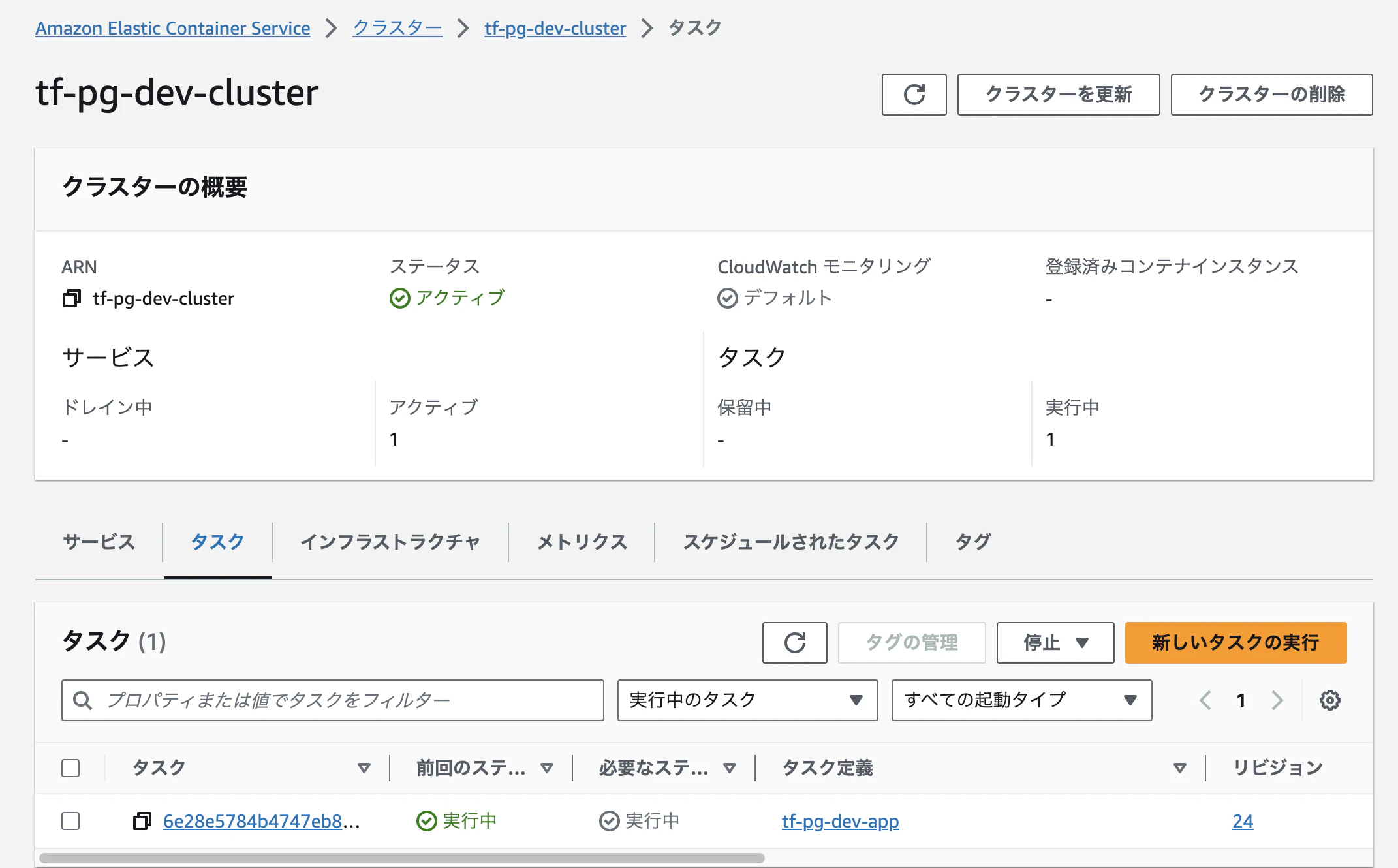Screen dimensions: 1398x868
Task: Click the デフォルト CloudWatch check icon
Action: tap(727, 298)
